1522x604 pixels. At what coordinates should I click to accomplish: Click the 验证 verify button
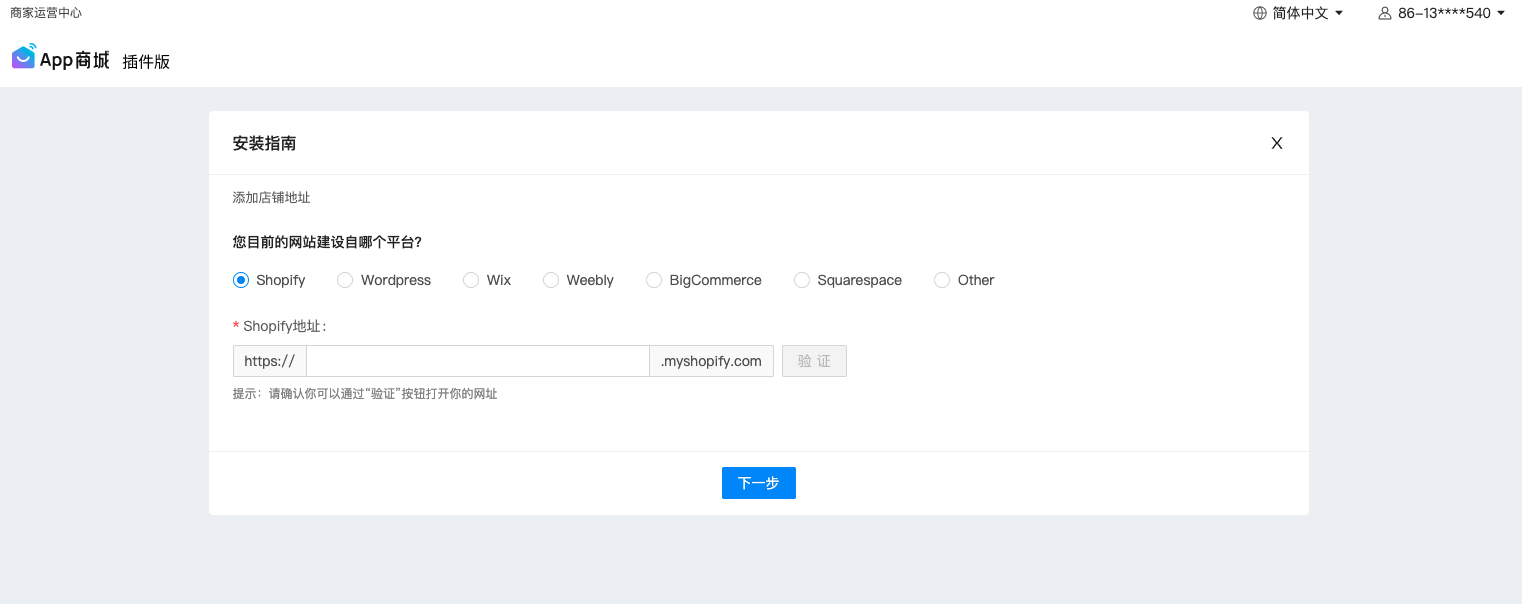tap(814, 361)
